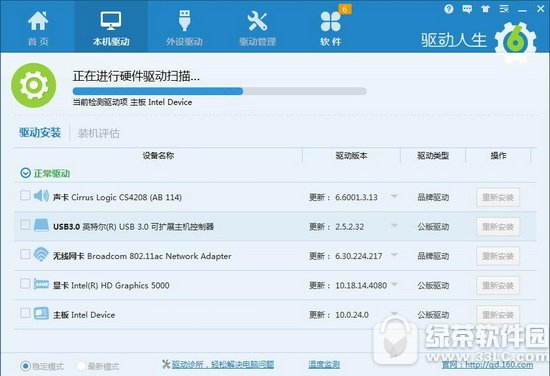The height and width of the screenshot is (376, 550).
Task: Open version dropdown for 6.30.224.217
Action: [394, 255]
